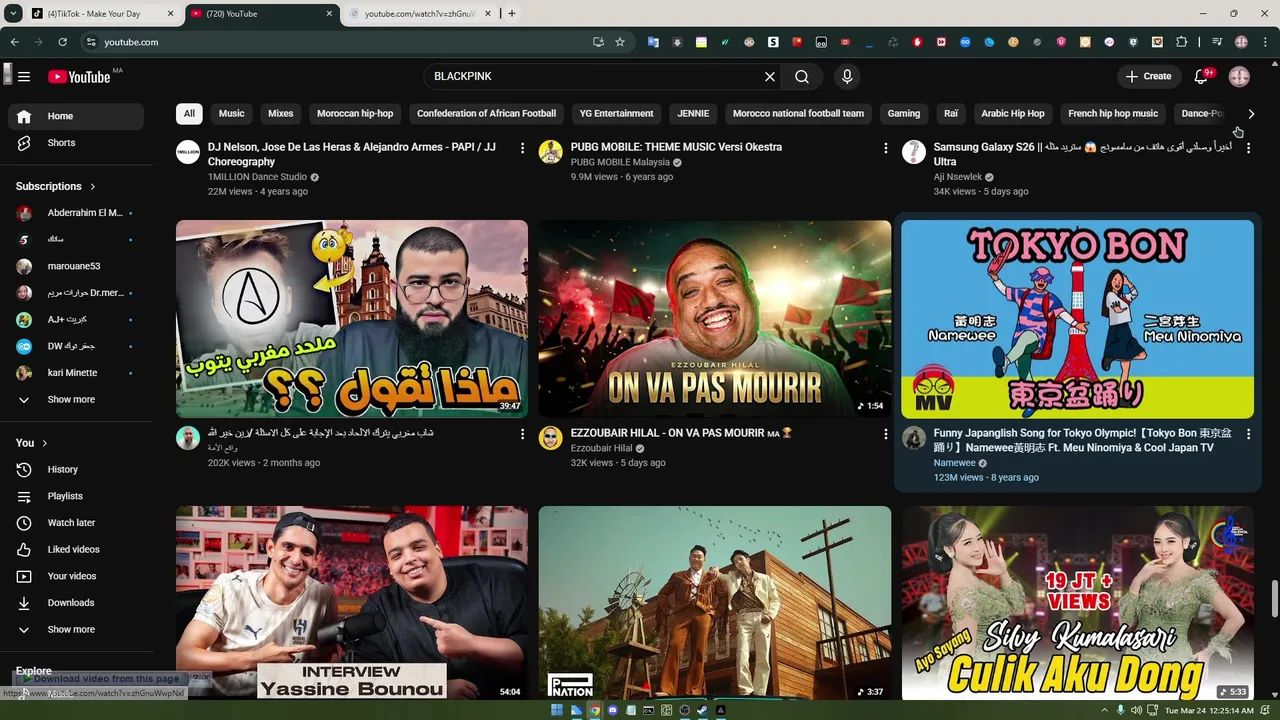Screen dimensions: 1280x720
Task: Clear the BLACKPINK search text
Action: click(x=770, y=77)
